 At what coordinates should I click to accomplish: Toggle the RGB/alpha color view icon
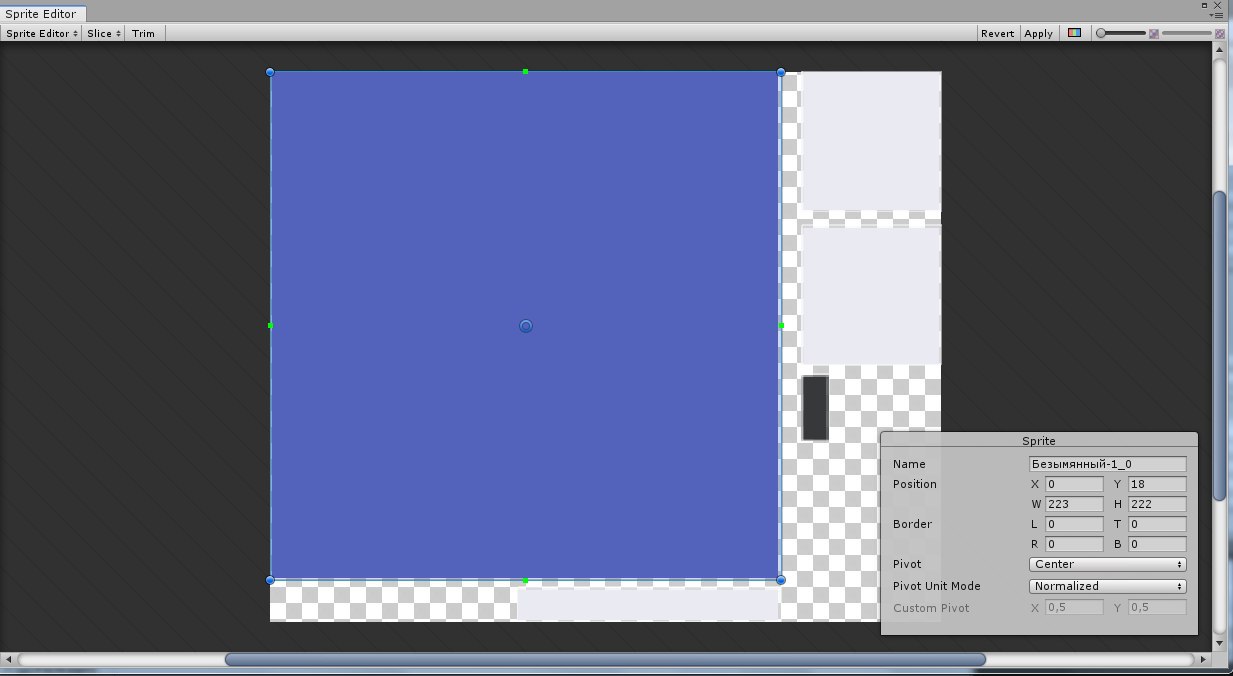(1074, 33)
